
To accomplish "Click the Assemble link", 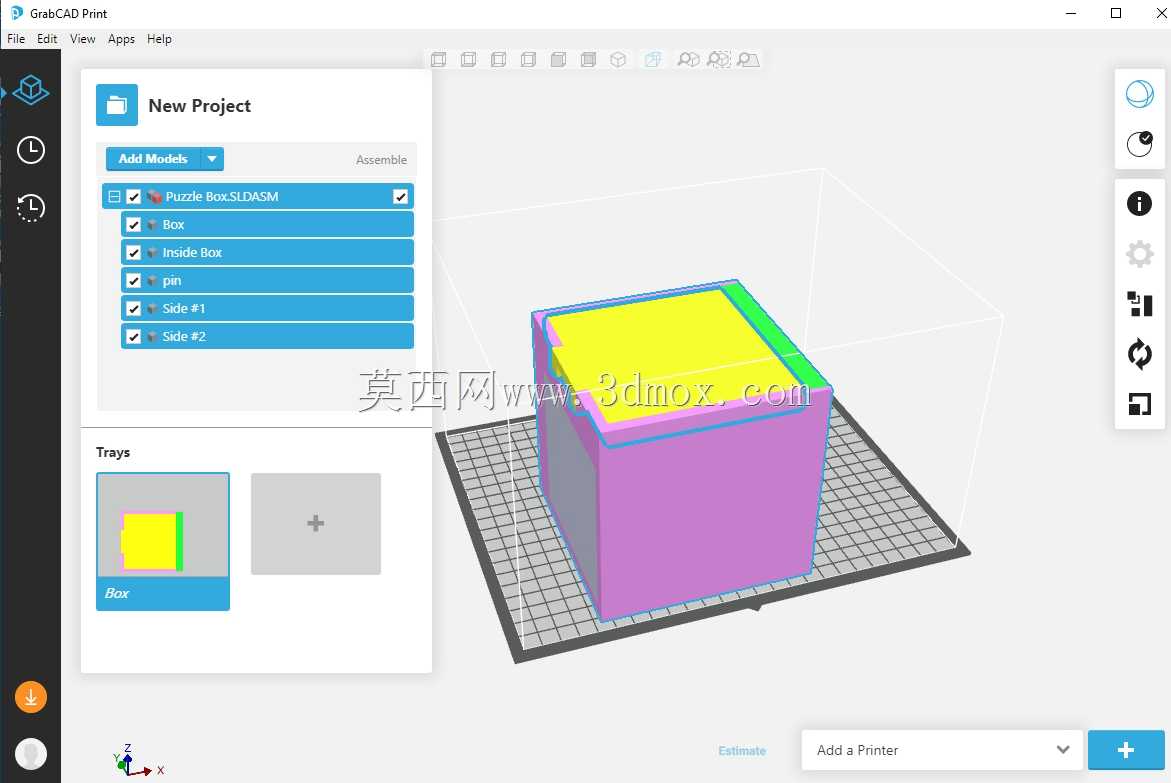I will point(381,160).
